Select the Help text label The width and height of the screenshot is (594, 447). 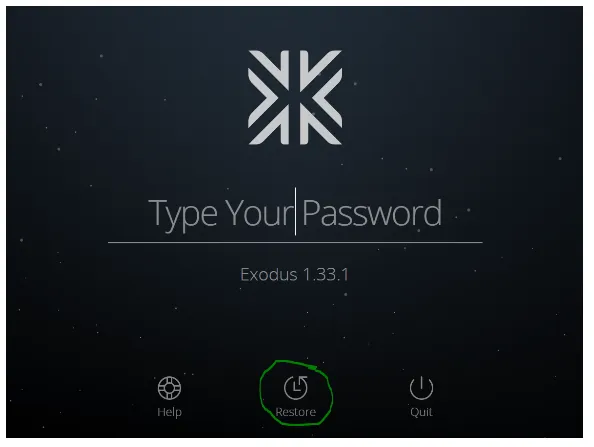(169, 412)
